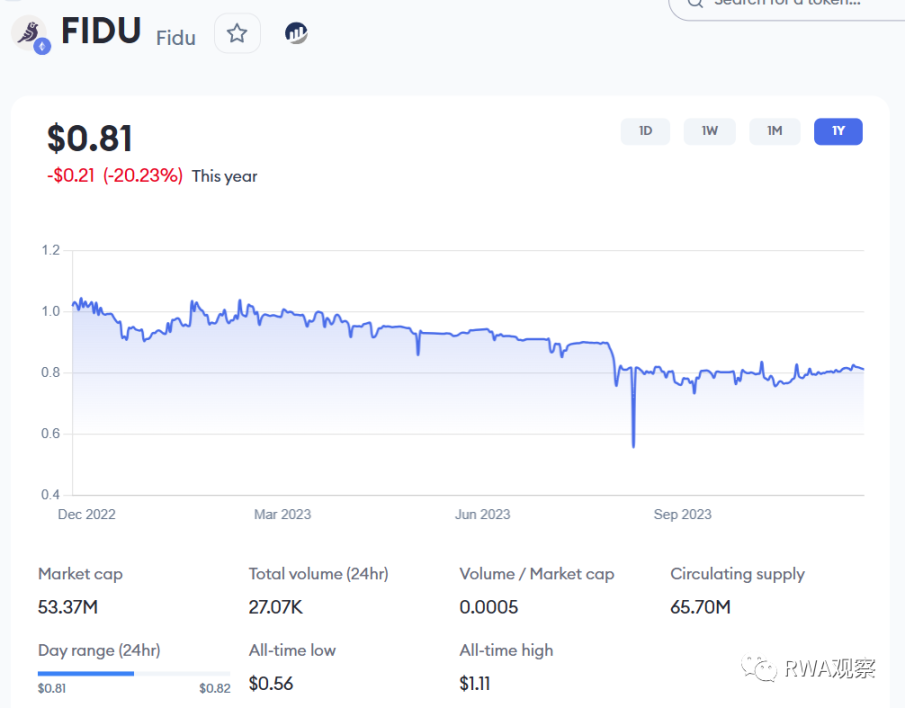Click the WeChat logo watermark
Image resolution: width=905 pixels, height=708 pixels.
click(760, 668)
